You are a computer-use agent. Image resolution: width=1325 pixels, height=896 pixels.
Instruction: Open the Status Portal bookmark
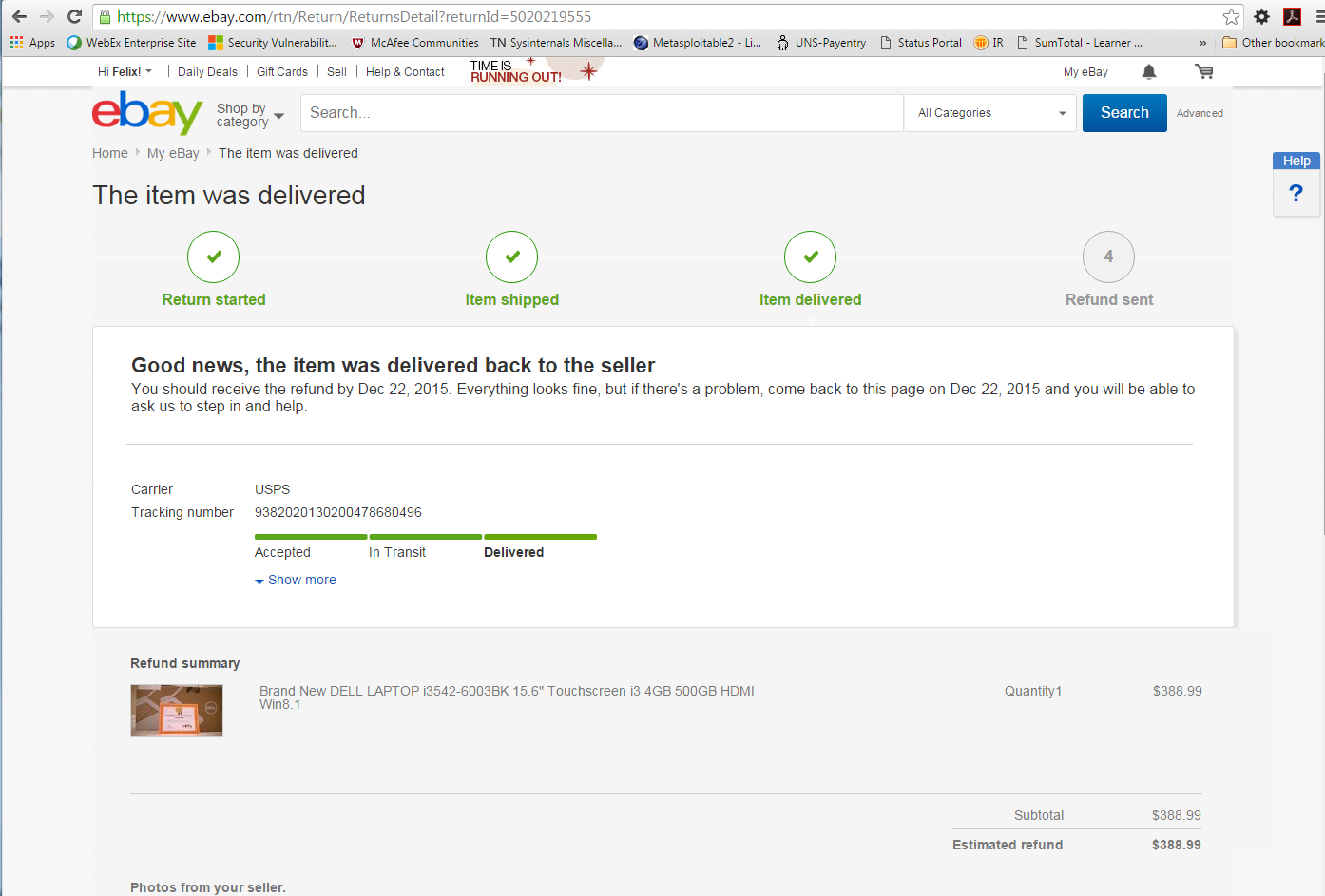click(x=921, y=43)
